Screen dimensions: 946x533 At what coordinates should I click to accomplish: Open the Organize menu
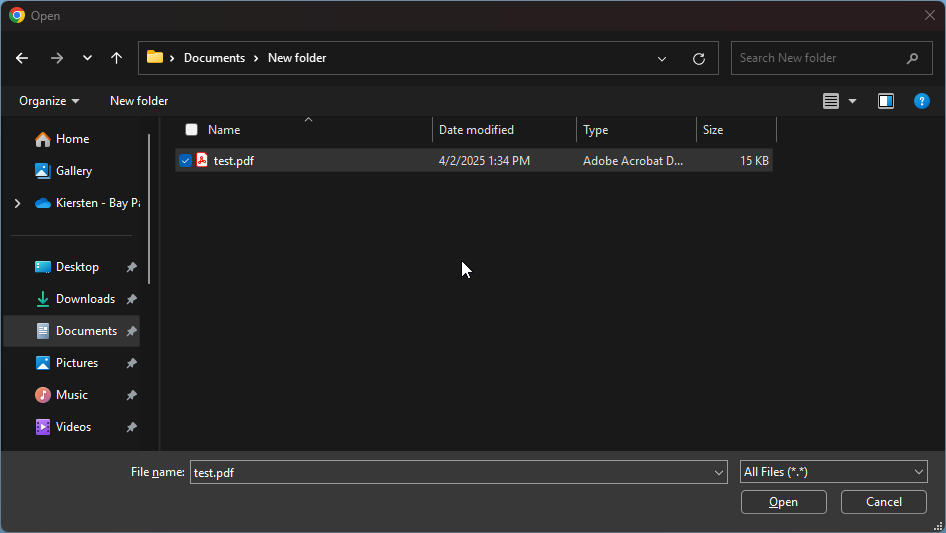49,101
